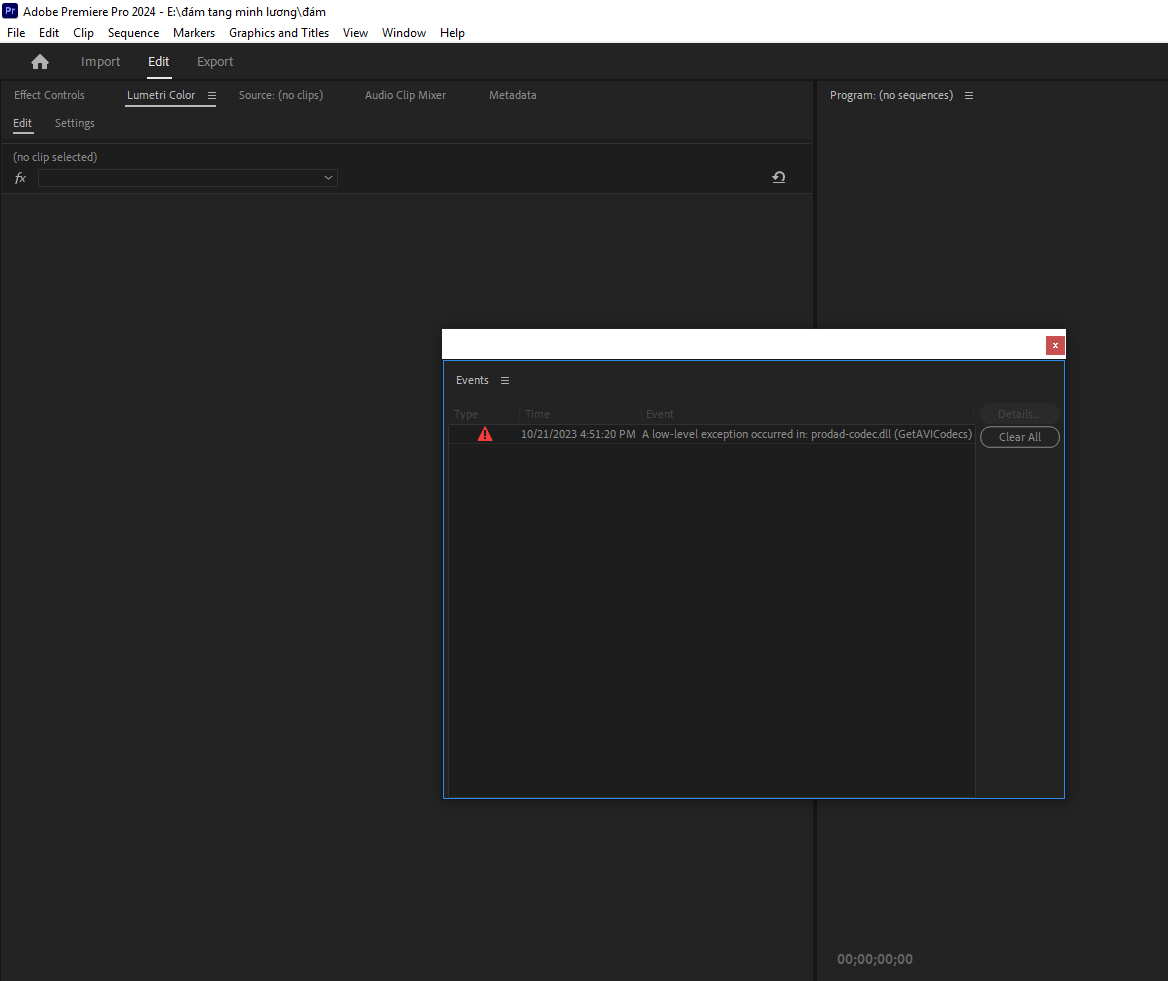The image size is (1168, 981).
Task: Open the Events panel hamburger menu
Action: tap(505, 380)
